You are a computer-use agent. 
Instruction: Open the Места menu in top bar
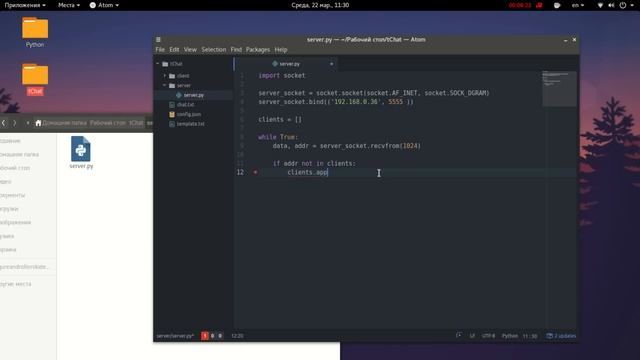[69, 5]
